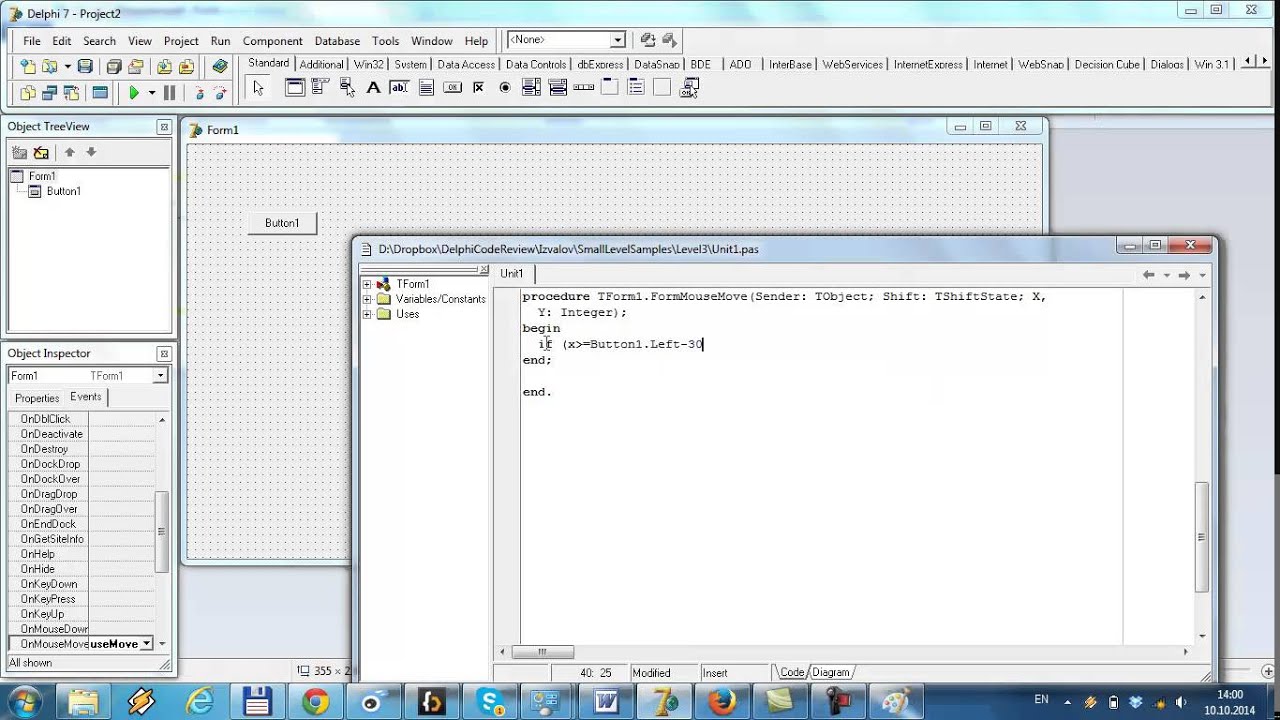The width and height of the screenshot is (1280, 720).
Task: Click the OnDblClick event row
Action: (x=82, y=419)
